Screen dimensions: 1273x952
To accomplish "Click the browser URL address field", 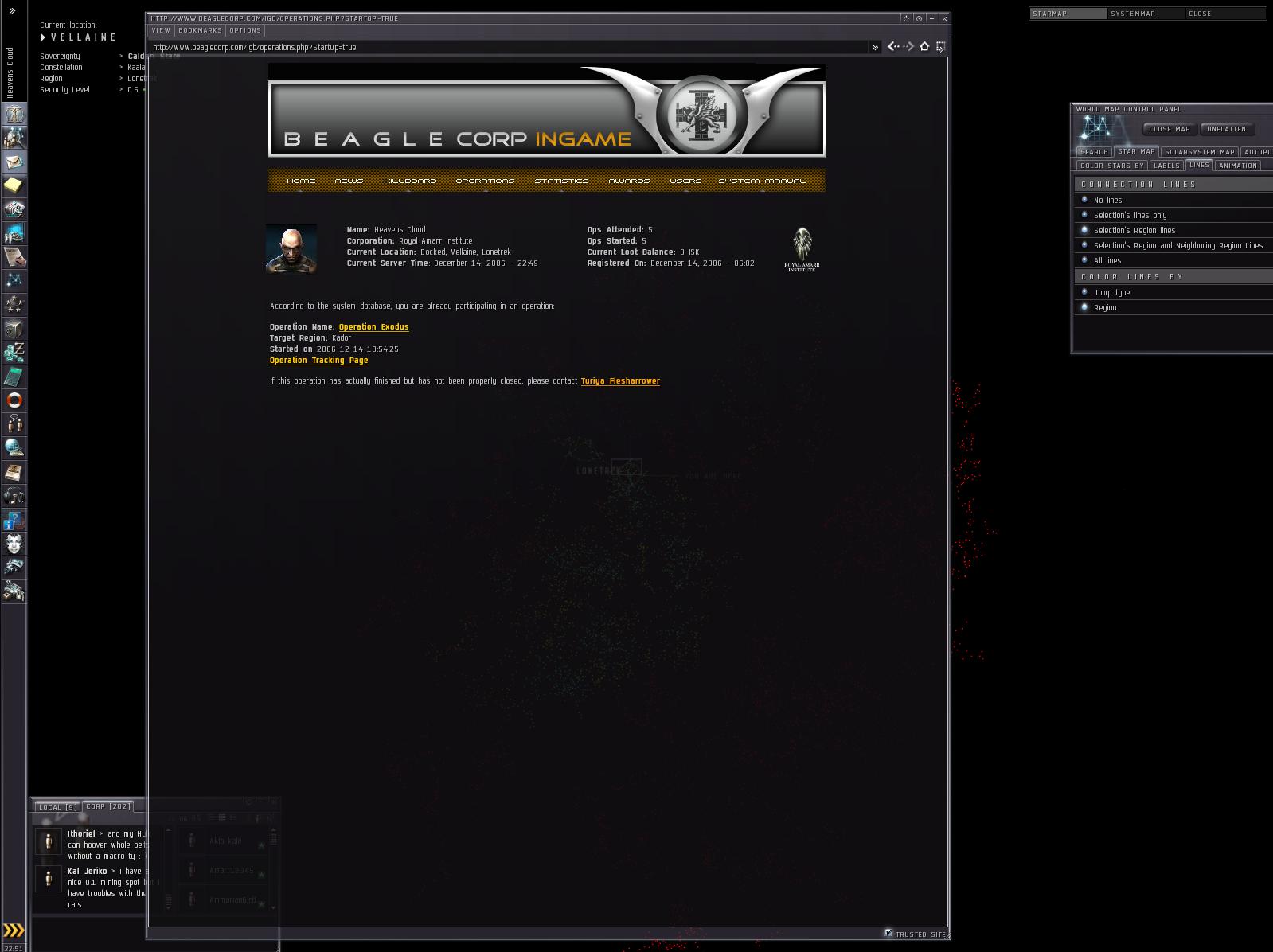I will point(509,47).
